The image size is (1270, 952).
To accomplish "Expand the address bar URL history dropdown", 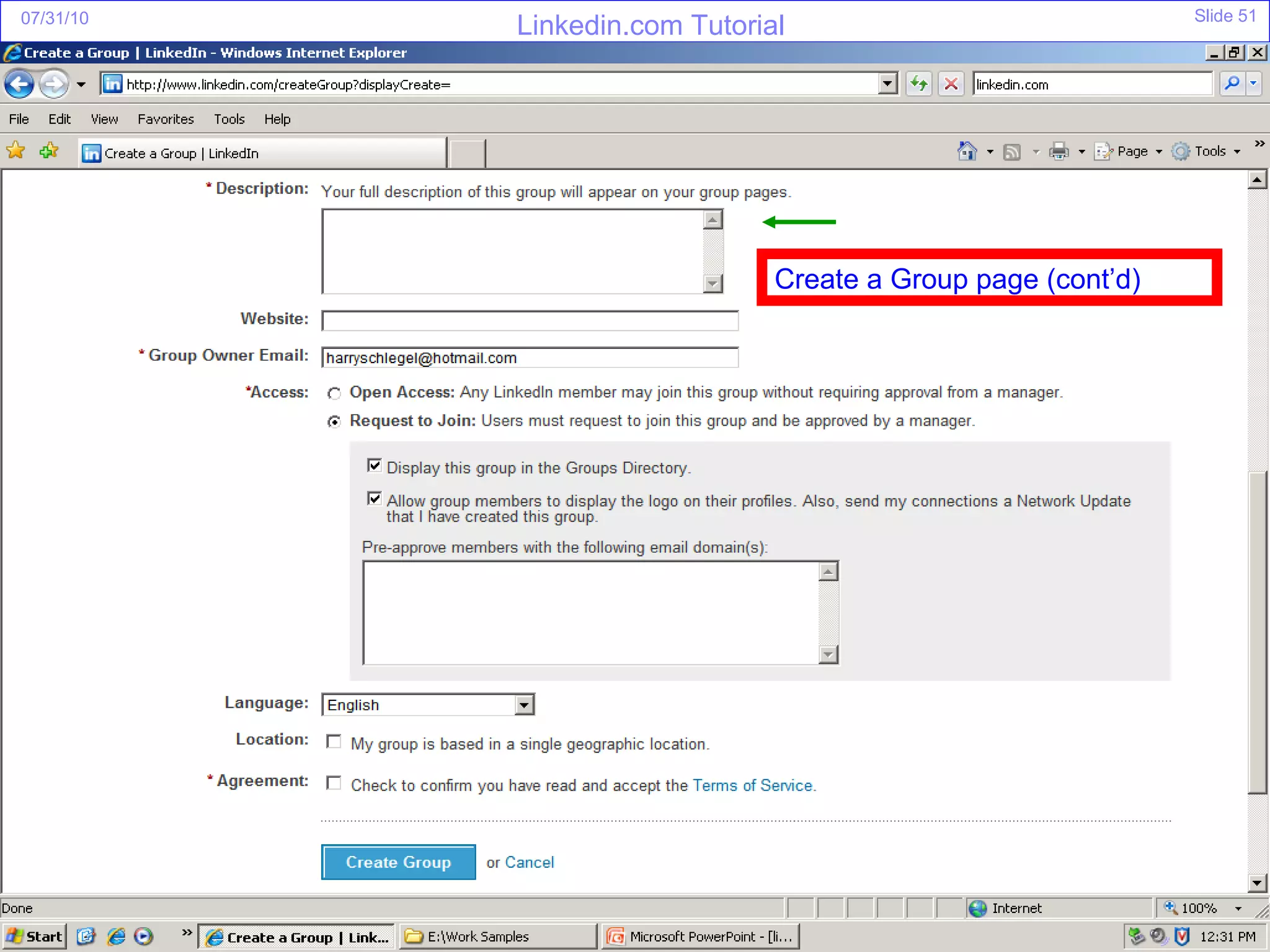I will (888, 84).
